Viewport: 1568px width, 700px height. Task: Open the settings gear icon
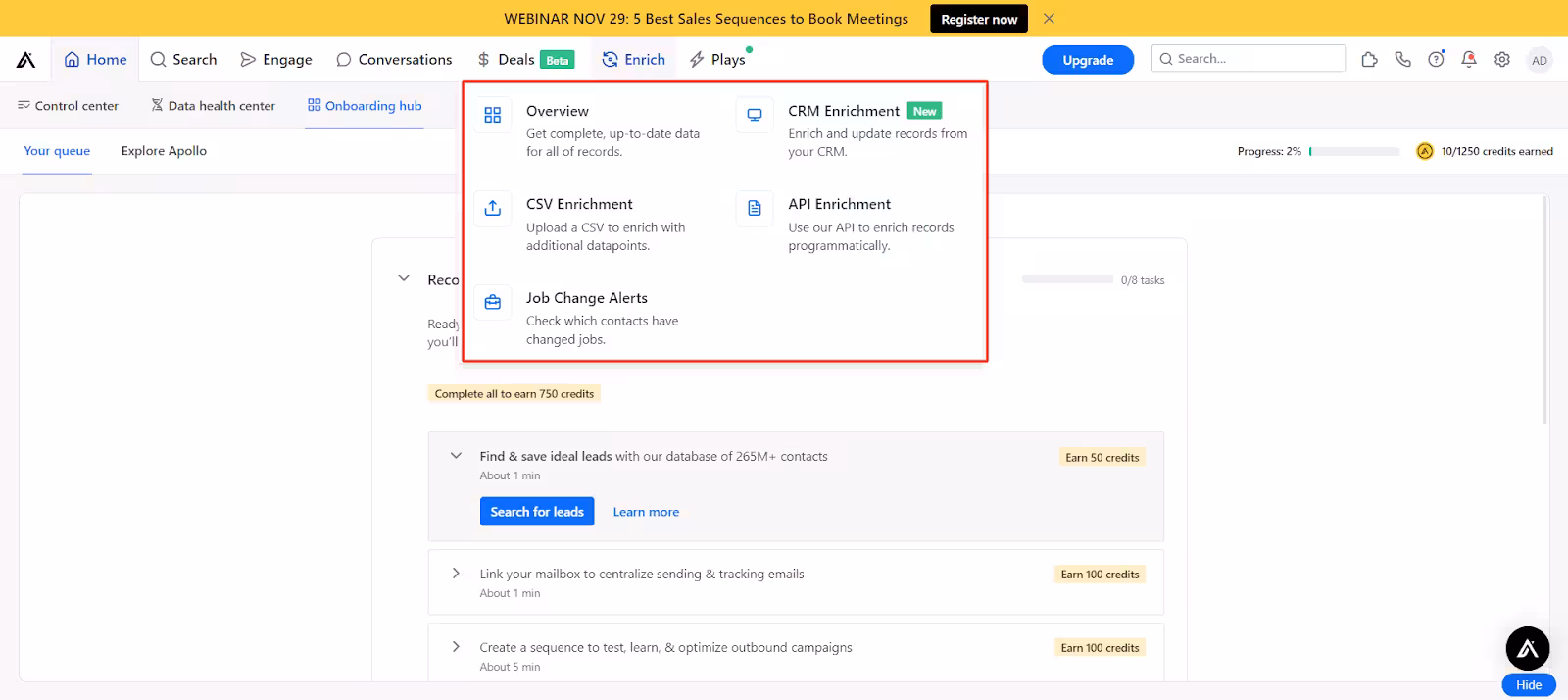point(1501,60)
